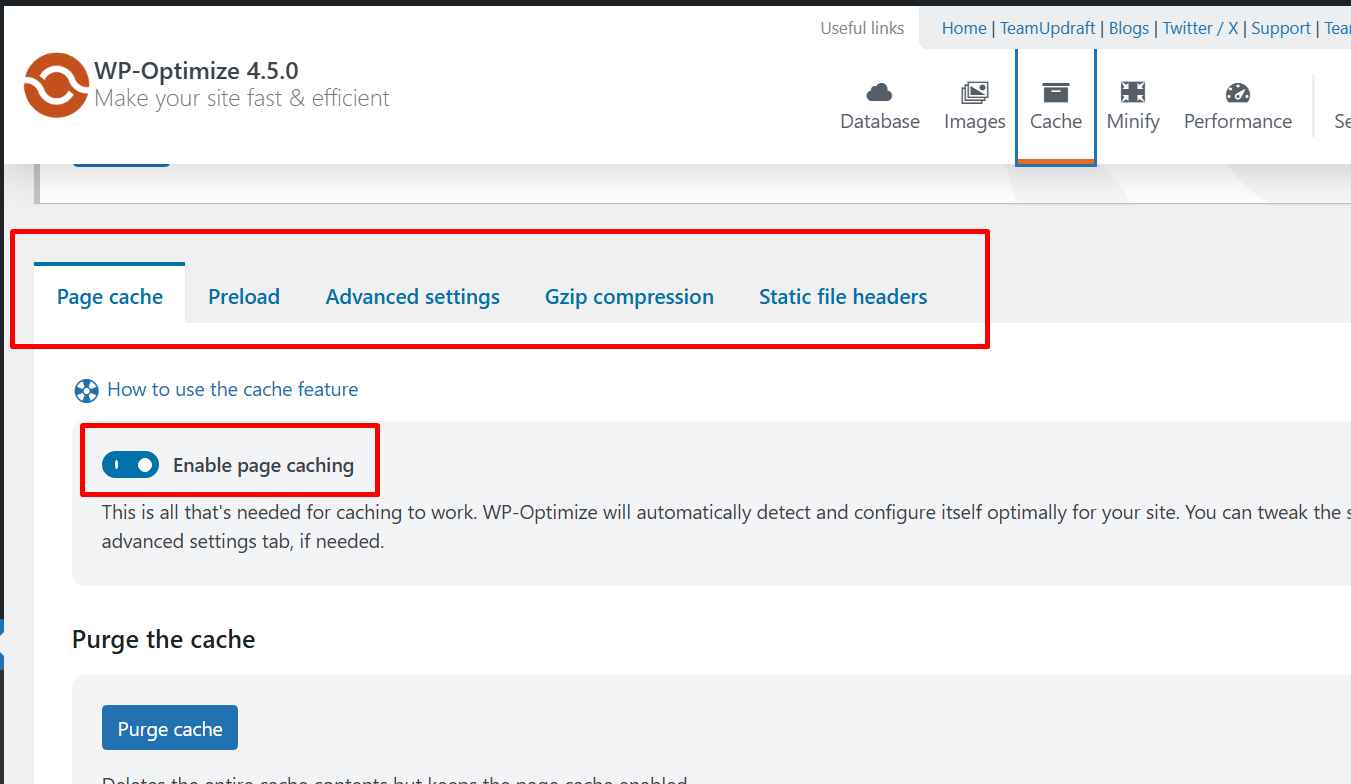This screenshot has width=1351, height=784.
Task: Follow the TeamUpdraft useful link
Action: point(1047,28)
